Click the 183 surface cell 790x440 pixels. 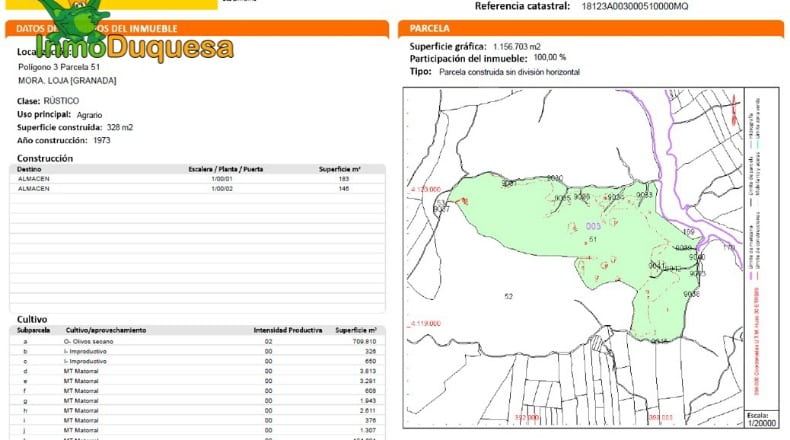(x=344, y=179)
